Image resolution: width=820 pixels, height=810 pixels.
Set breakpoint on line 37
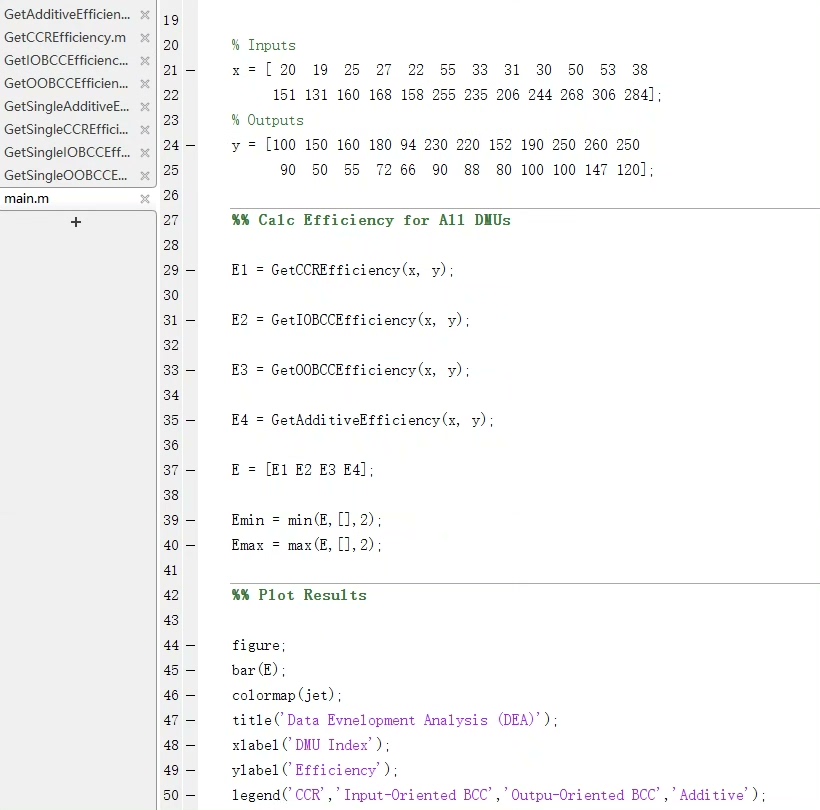190,471
